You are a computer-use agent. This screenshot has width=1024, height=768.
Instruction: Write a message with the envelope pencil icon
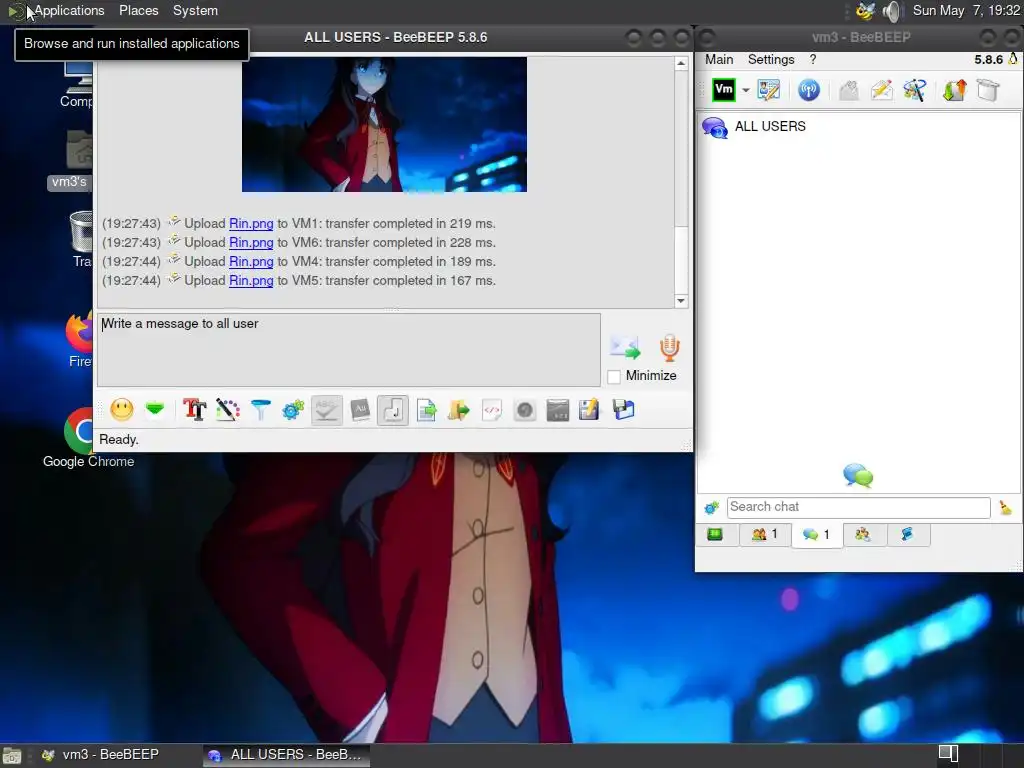(x=882, y=89)
